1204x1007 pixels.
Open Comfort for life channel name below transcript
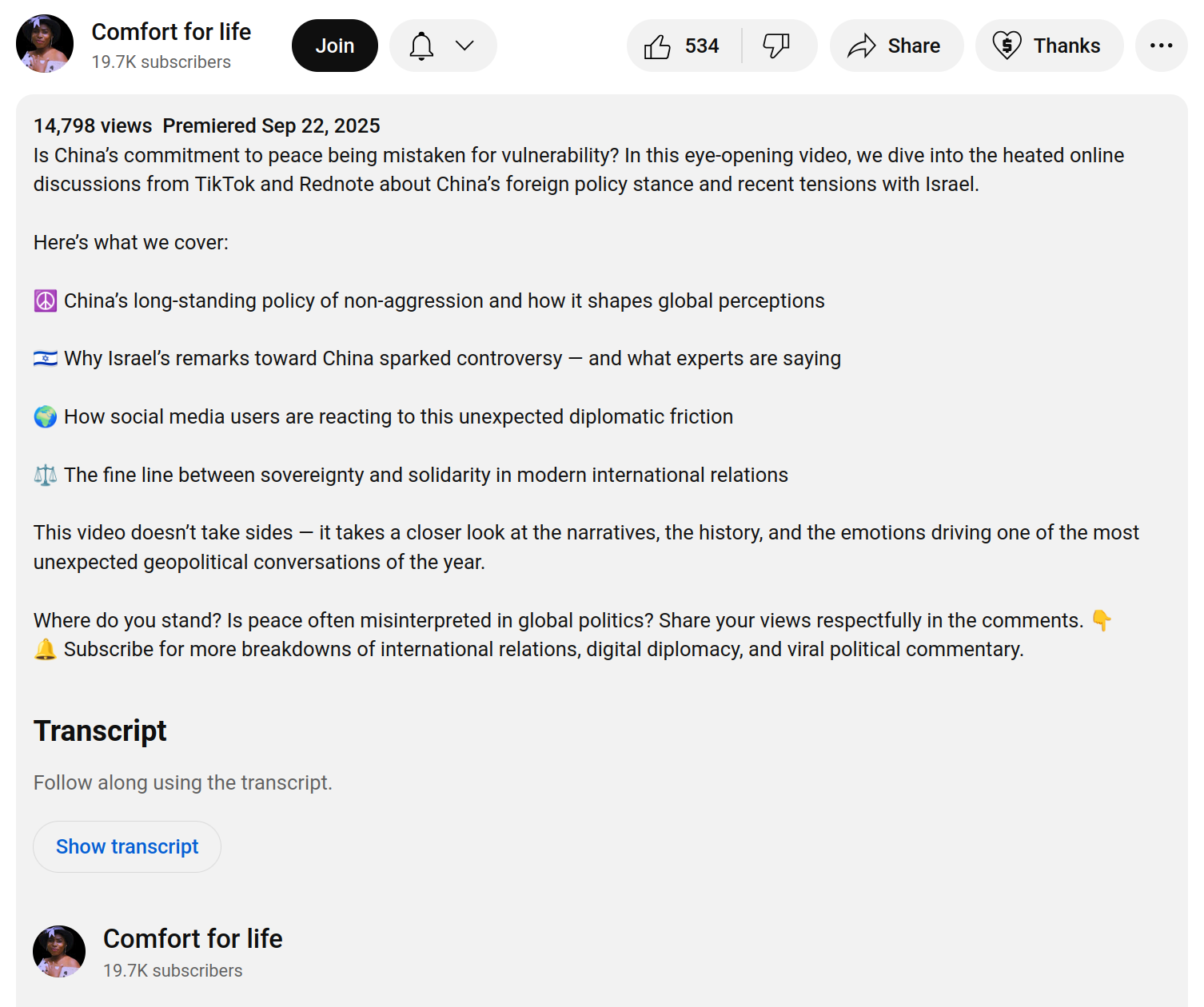[x=193, y=939]
